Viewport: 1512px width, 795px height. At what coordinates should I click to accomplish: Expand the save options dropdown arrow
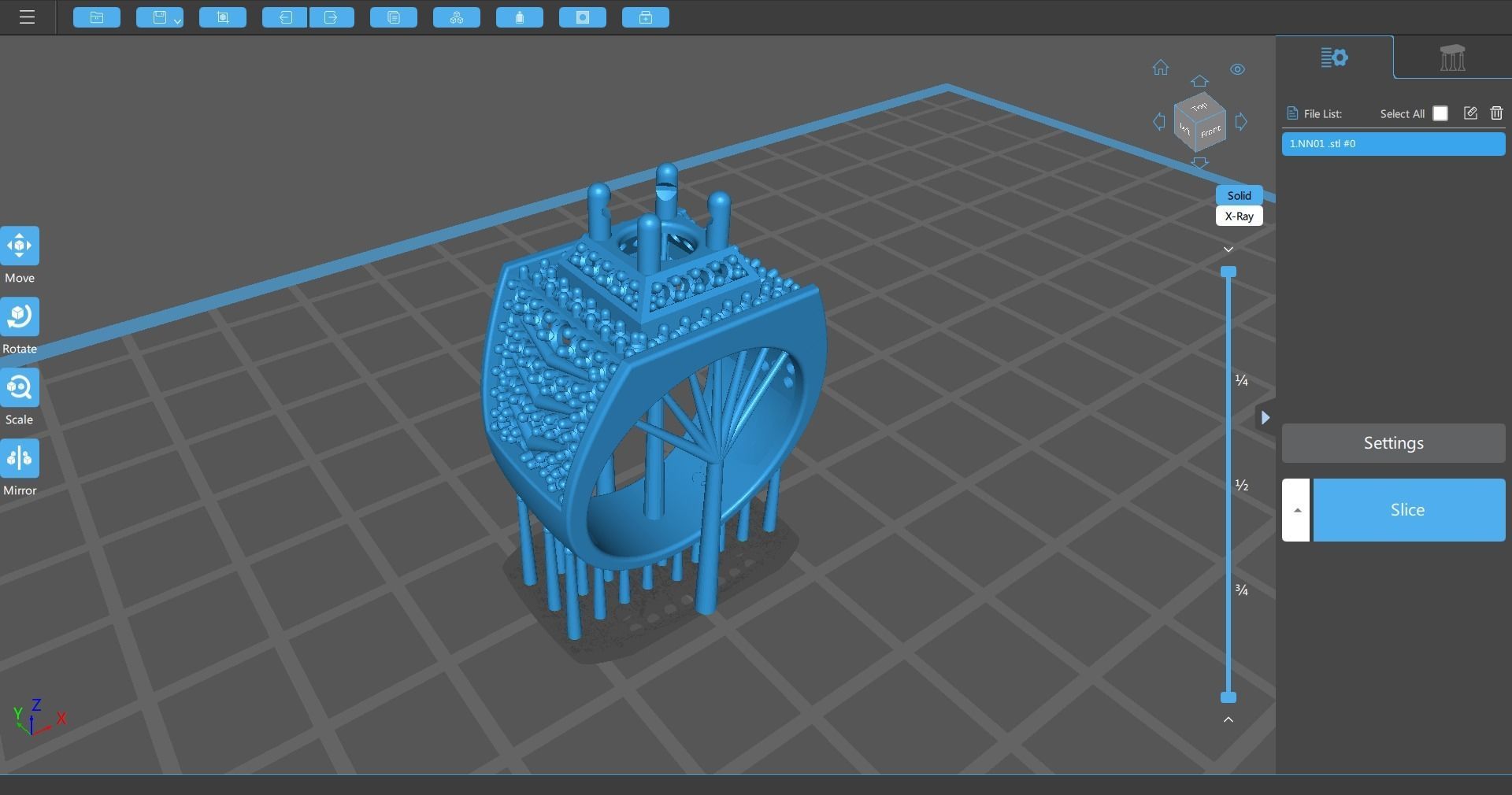pyautogui.click(x=179, y=21)
